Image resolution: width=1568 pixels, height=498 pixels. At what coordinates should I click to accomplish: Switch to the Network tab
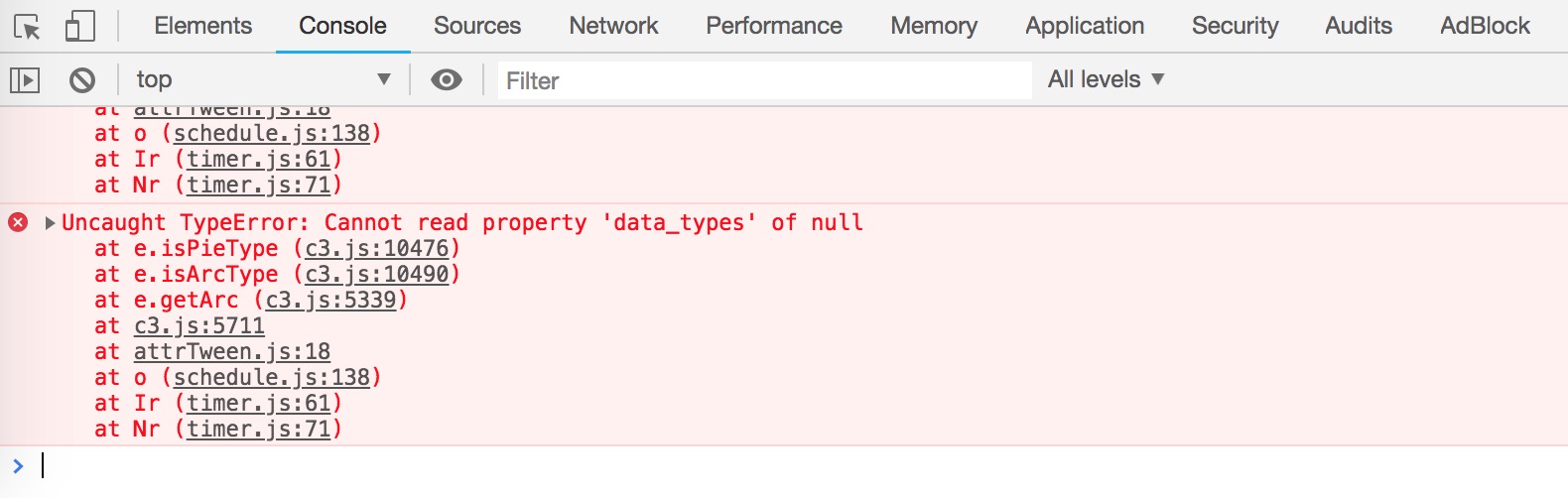(x=613, y=26)
